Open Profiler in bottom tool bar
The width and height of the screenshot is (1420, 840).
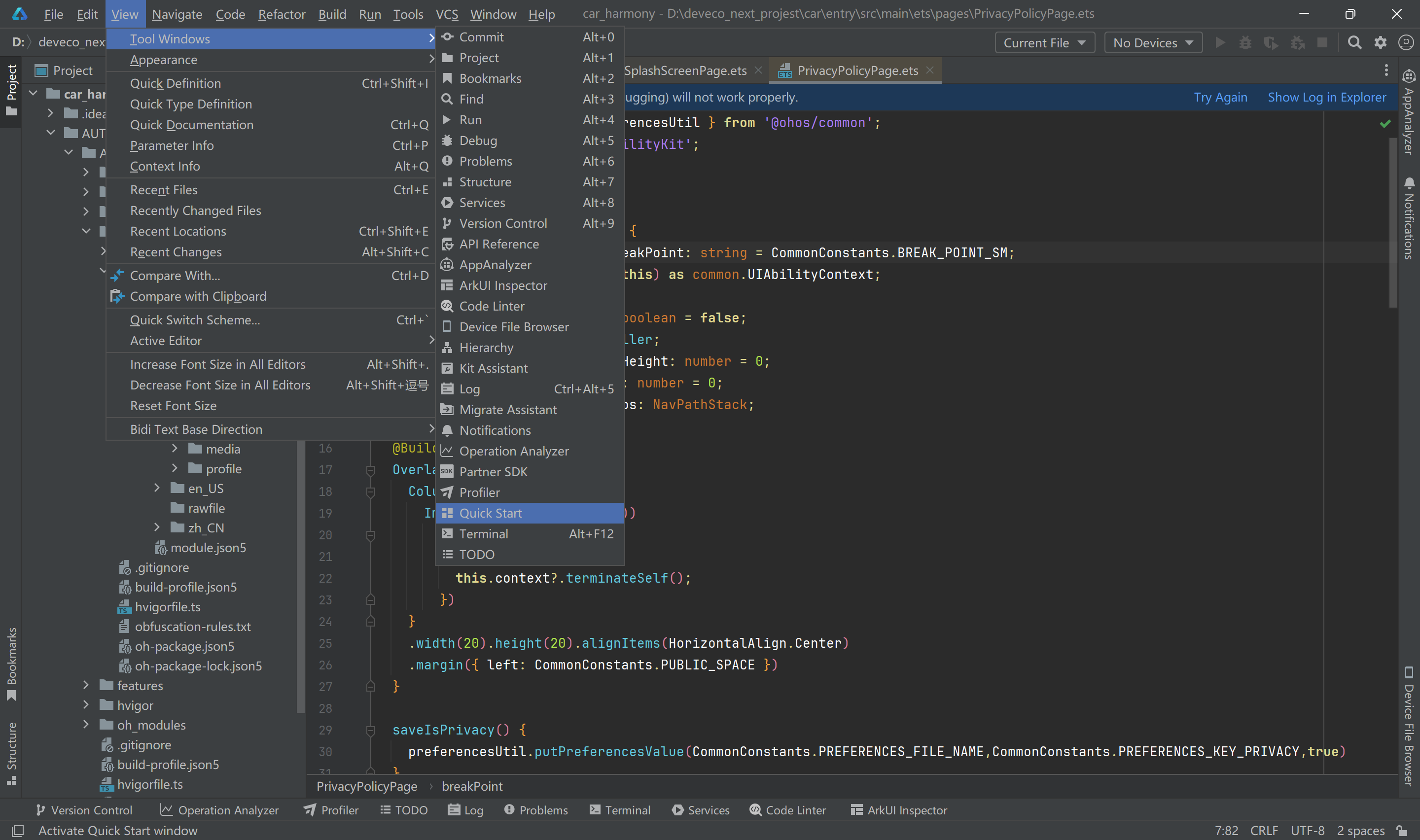pyautogui.click(x=331, y=810)
